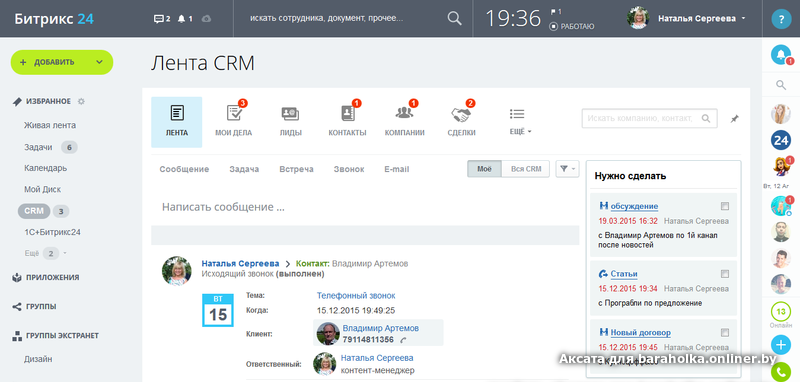The height and width of the screenshot is (382, 800).
Task: Open the chat messages icon in header
Action: [x=158, y=19]
